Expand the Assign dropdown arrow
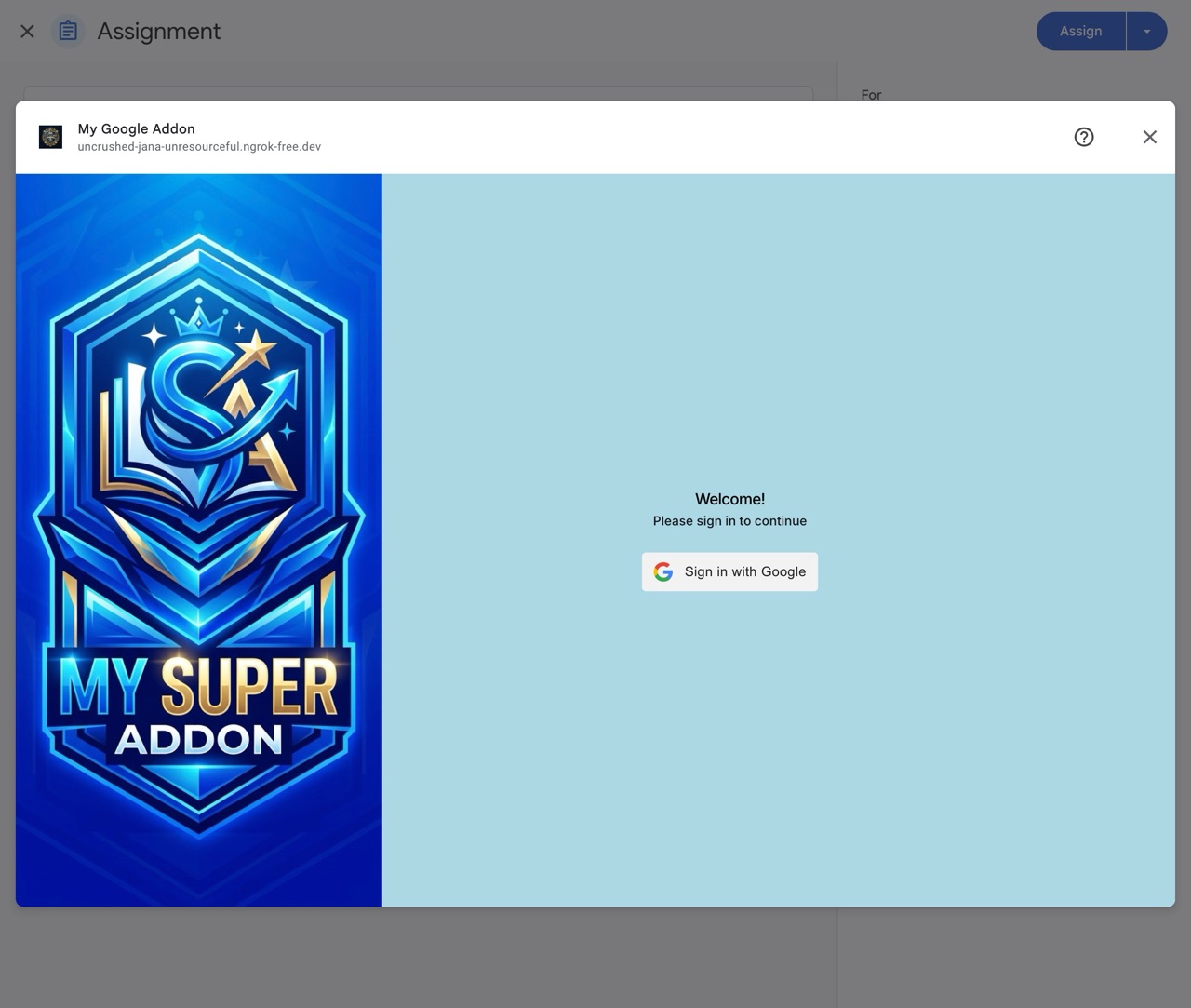The height and width of the screenshot is (1008, 1191). 1146,32
